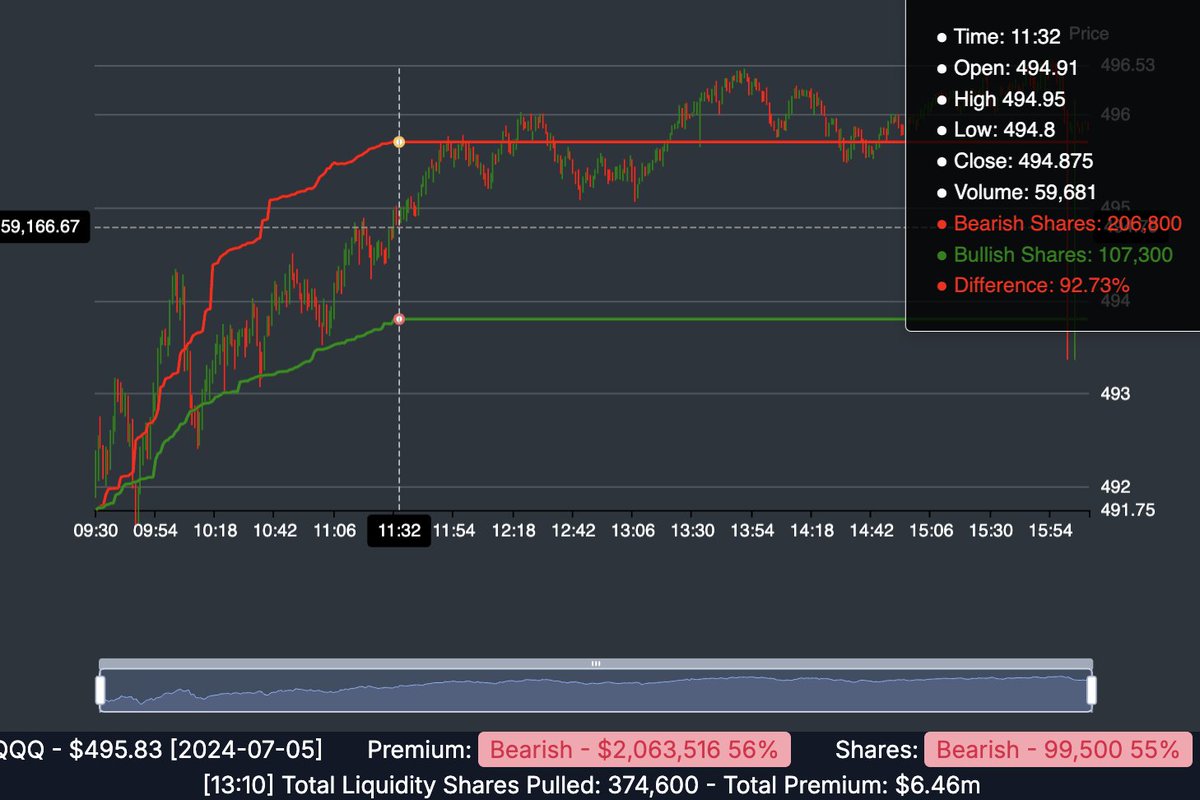Click the 12:42 time axis label

(574, 531)
